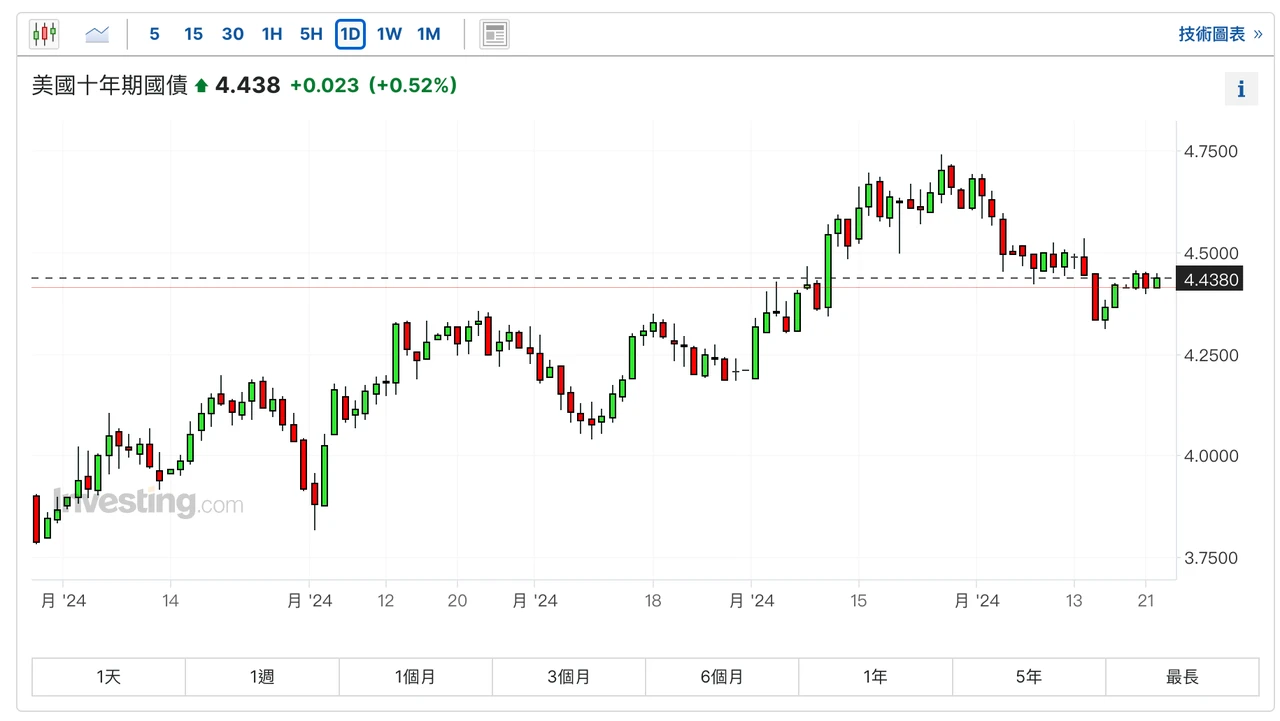The image size is (1280, 721).
Task: Switch to the 3個月 range
Action: click(x=568, y=677)
